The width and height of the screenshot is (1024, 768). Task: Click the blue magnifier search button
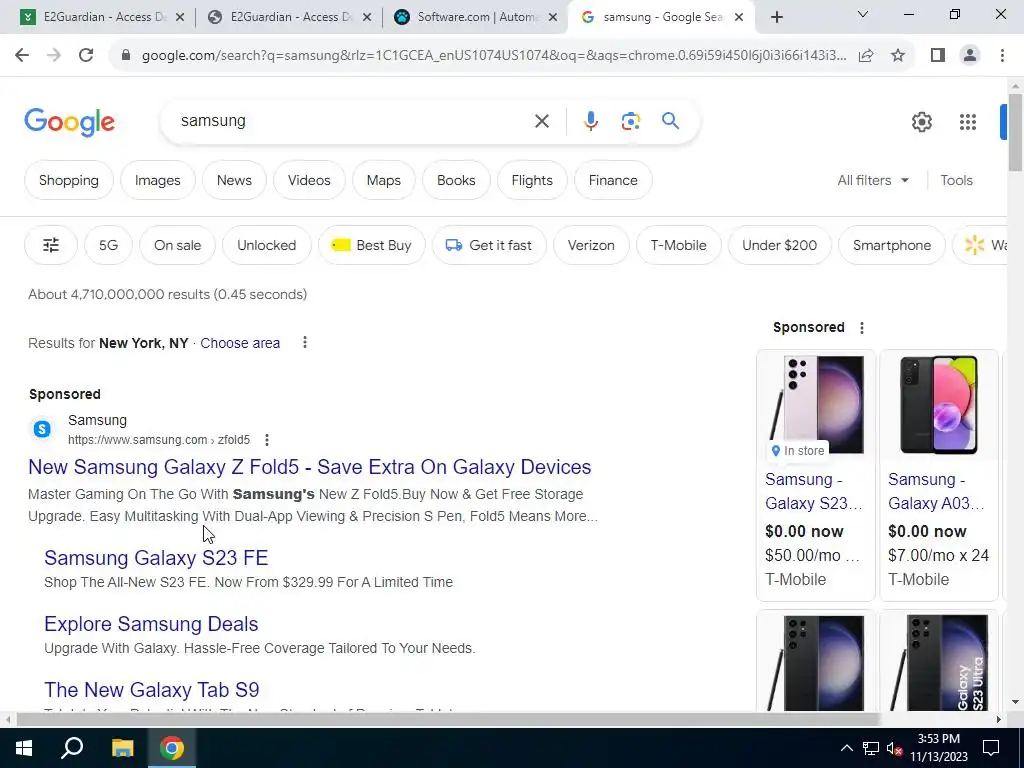tap(670, 121)
